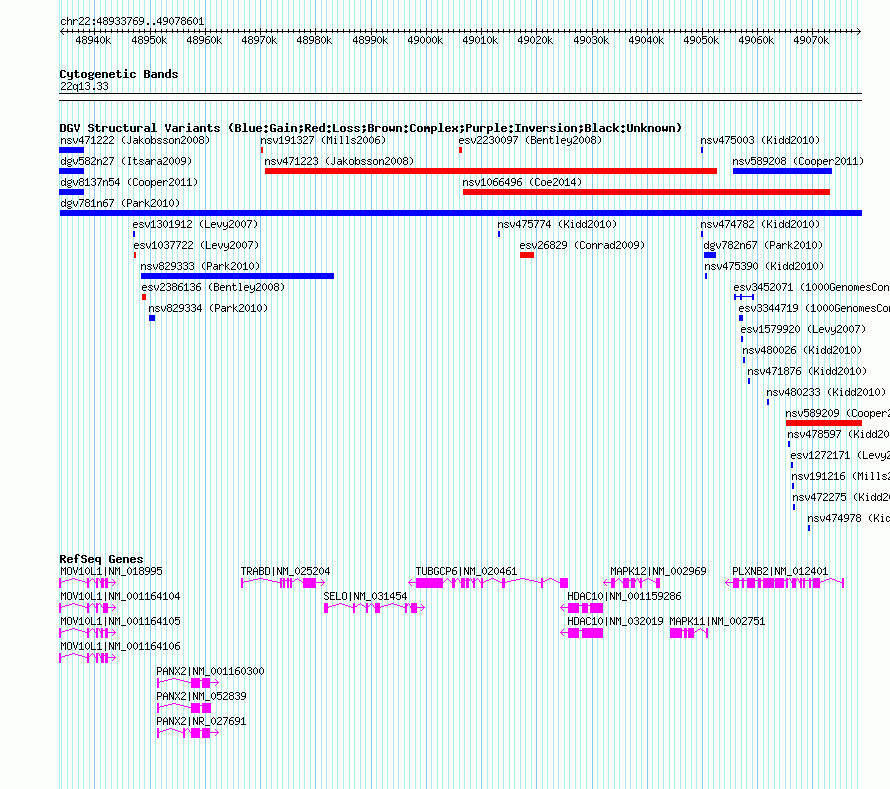Click the PANX2|NR_027691 gene model
890x789 pixels.
[x=188, y=733]
